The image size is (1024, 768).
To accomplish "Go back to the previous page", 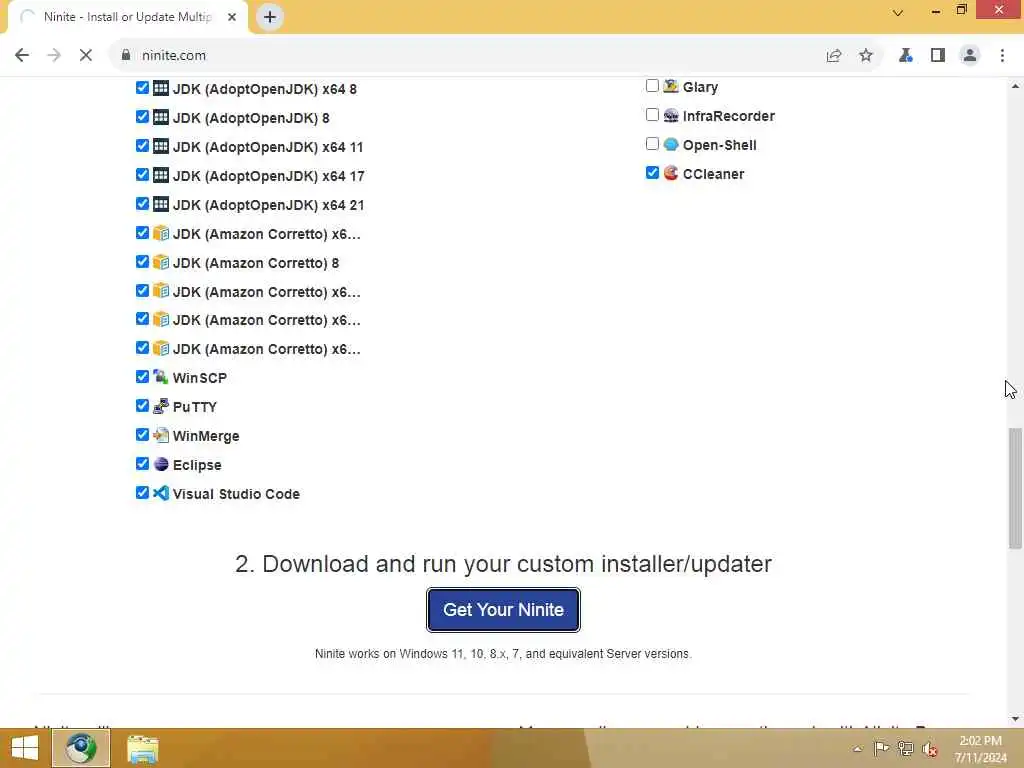I will [x=22, y=56].
